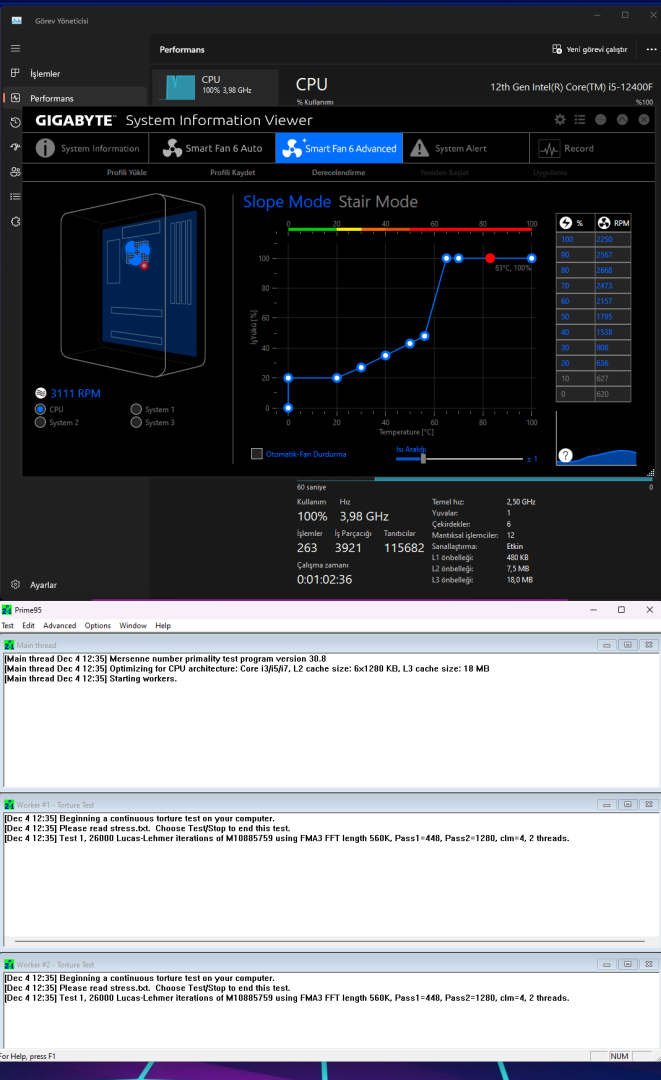Click the '2250' RPM table cell

612,239
